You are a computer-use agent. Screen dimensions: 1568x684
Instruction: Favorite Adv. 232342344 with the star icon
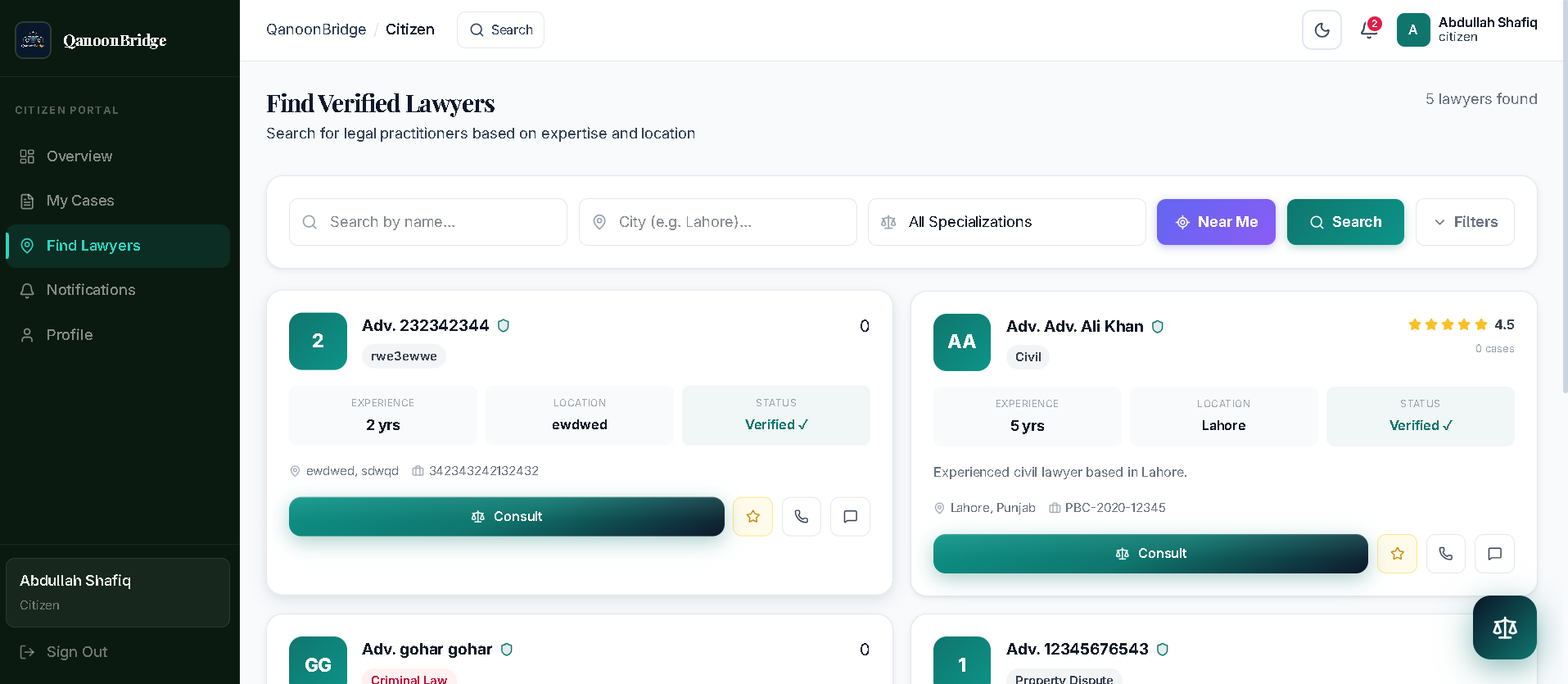[753, 517]
